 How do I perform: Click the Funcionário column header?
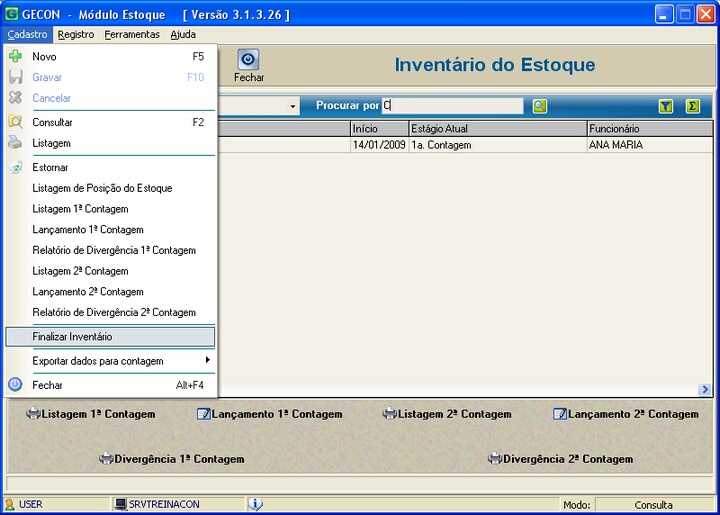point(650,129)
